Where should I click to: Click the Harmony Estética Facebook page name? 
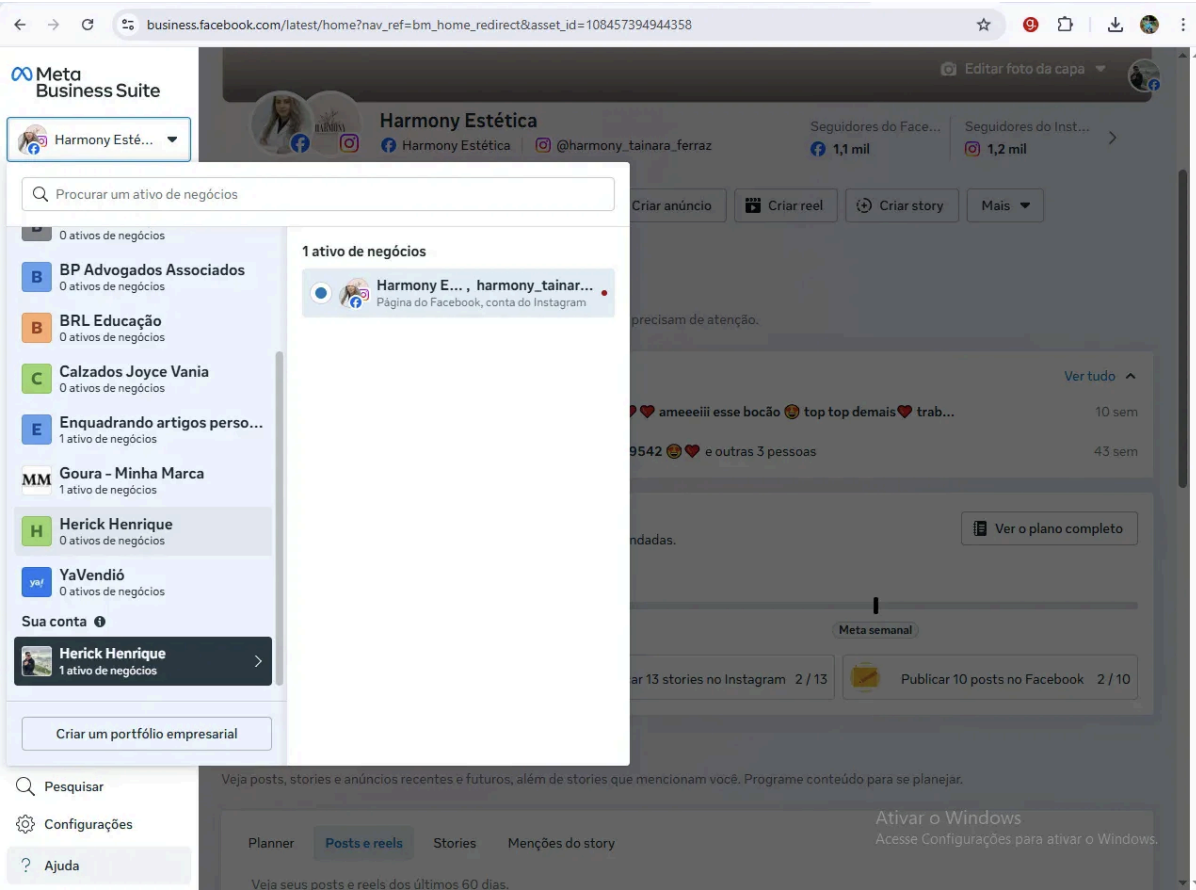coord(455,145)
